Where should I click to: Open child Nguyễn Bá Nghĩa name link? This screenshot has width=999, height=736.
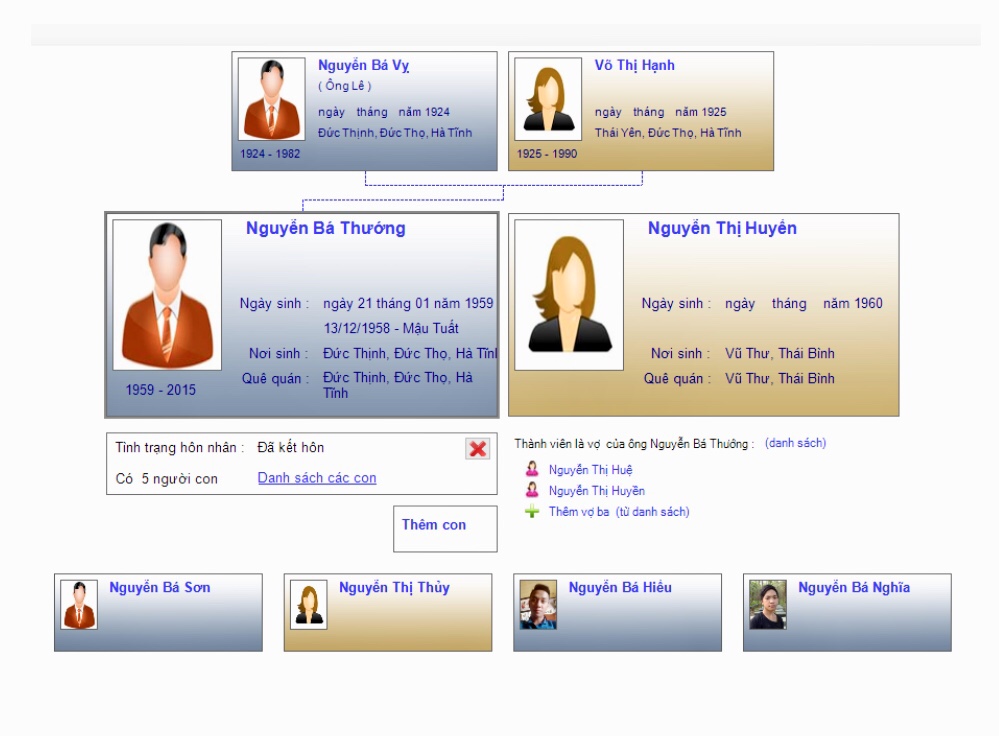tap(854, 588)
